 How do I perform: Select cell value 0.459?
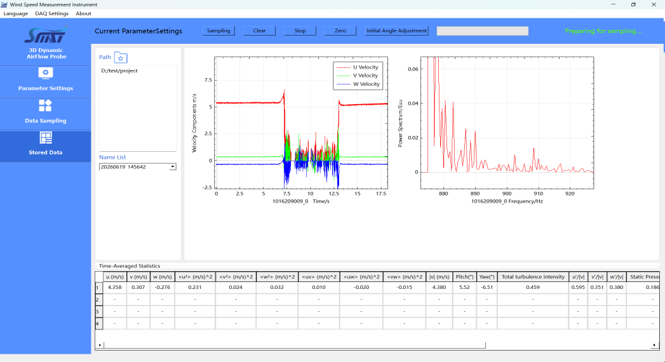click(533, 287)
